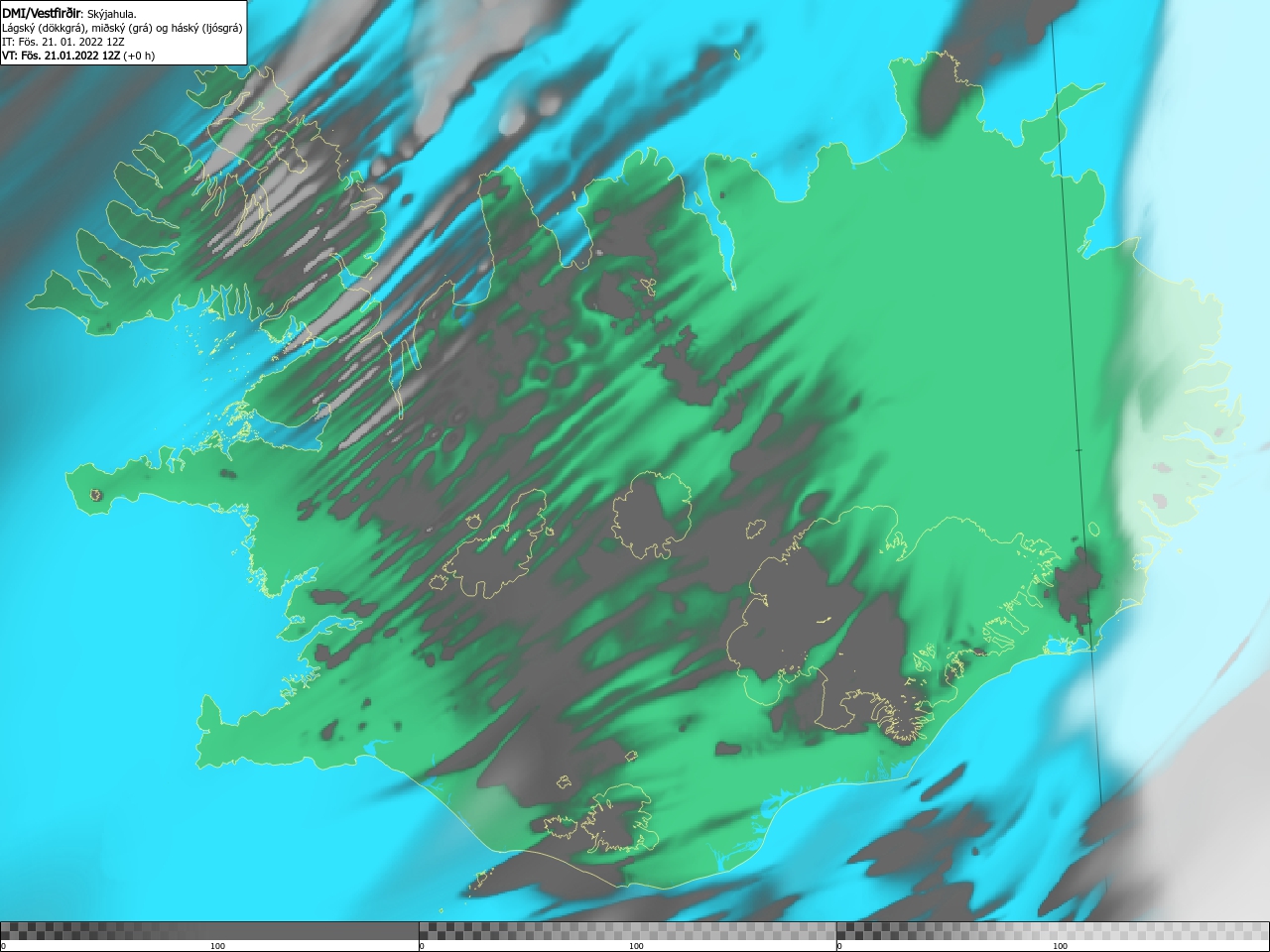The width and height of the screenshot is (1270, 952).
Task: Click the '100' label under the medium grey scale
Action: (x=636, y=946)
